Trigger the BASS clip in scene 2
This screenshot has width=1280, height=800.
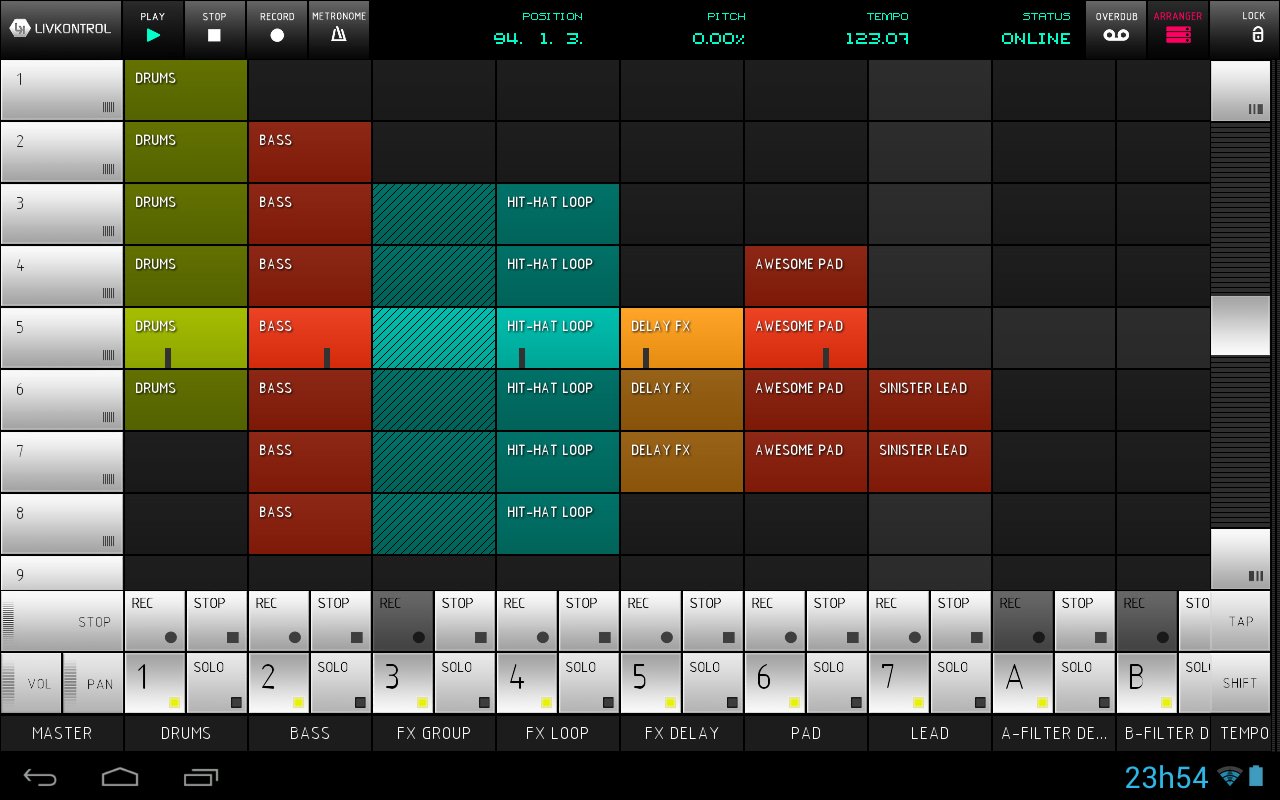(310, 152)
